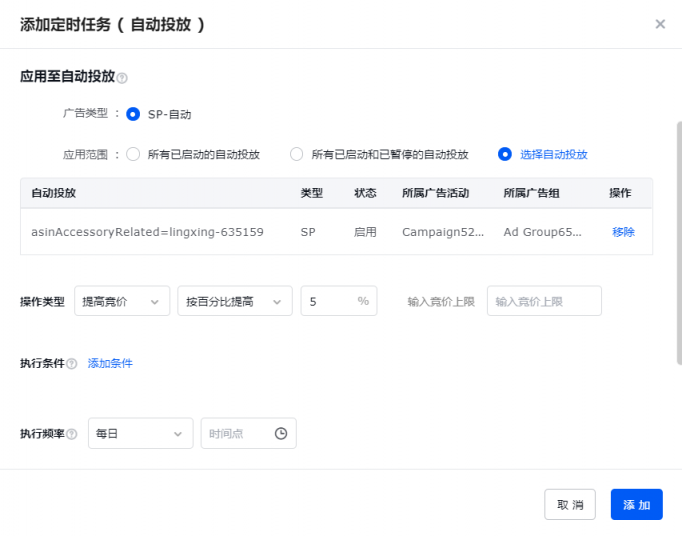The width and height of the screenshot is (682, 536).
Task: Click the 添加条件 link
Action: coord(110,363)
